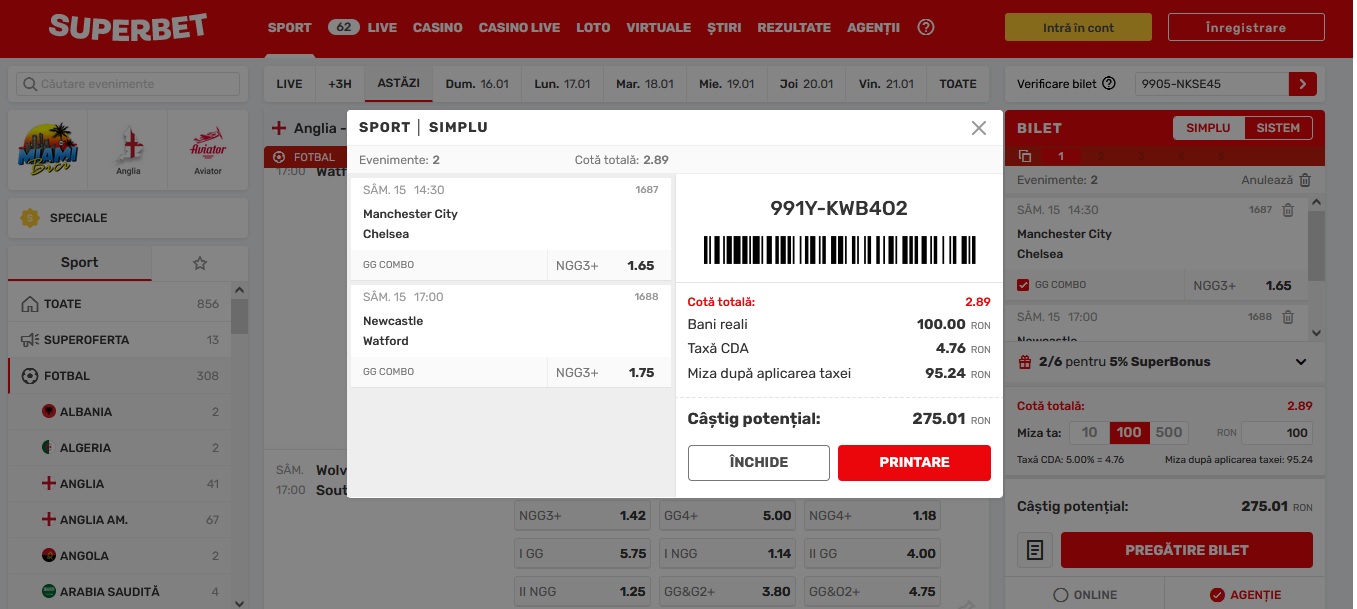Select the Algeria flag icon
1357x609 pixels.
47,448
